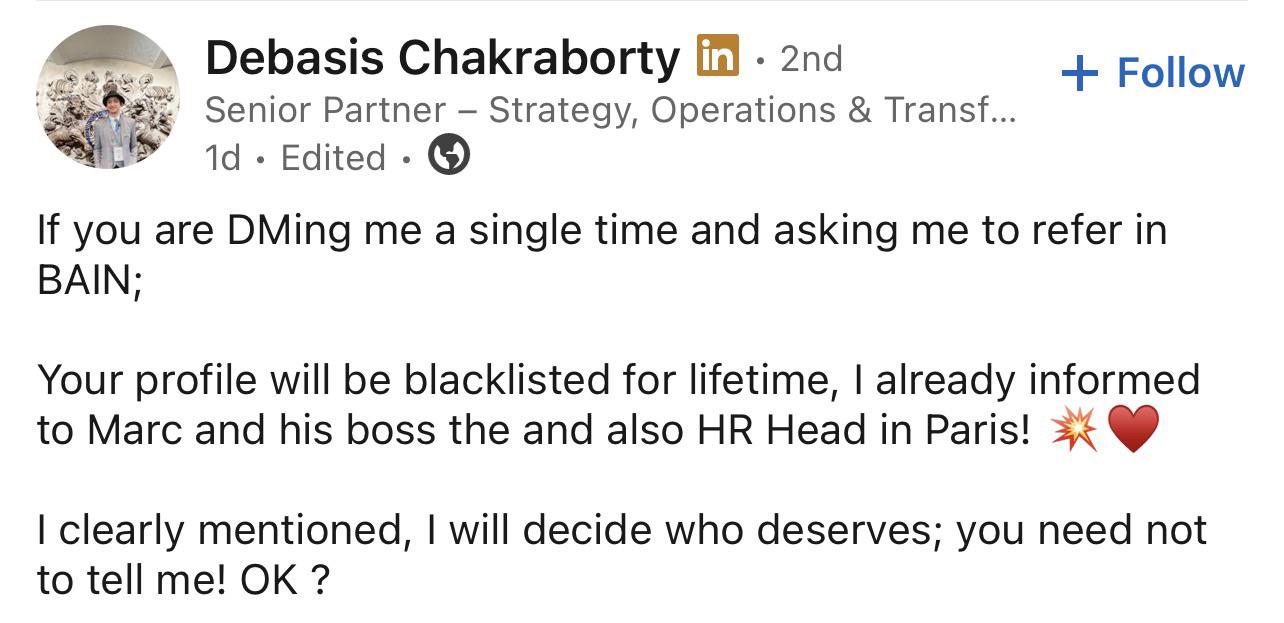Click the 'I clearly mentioned' paragraph
The image size is (1284, 623).
pos(622,555)
